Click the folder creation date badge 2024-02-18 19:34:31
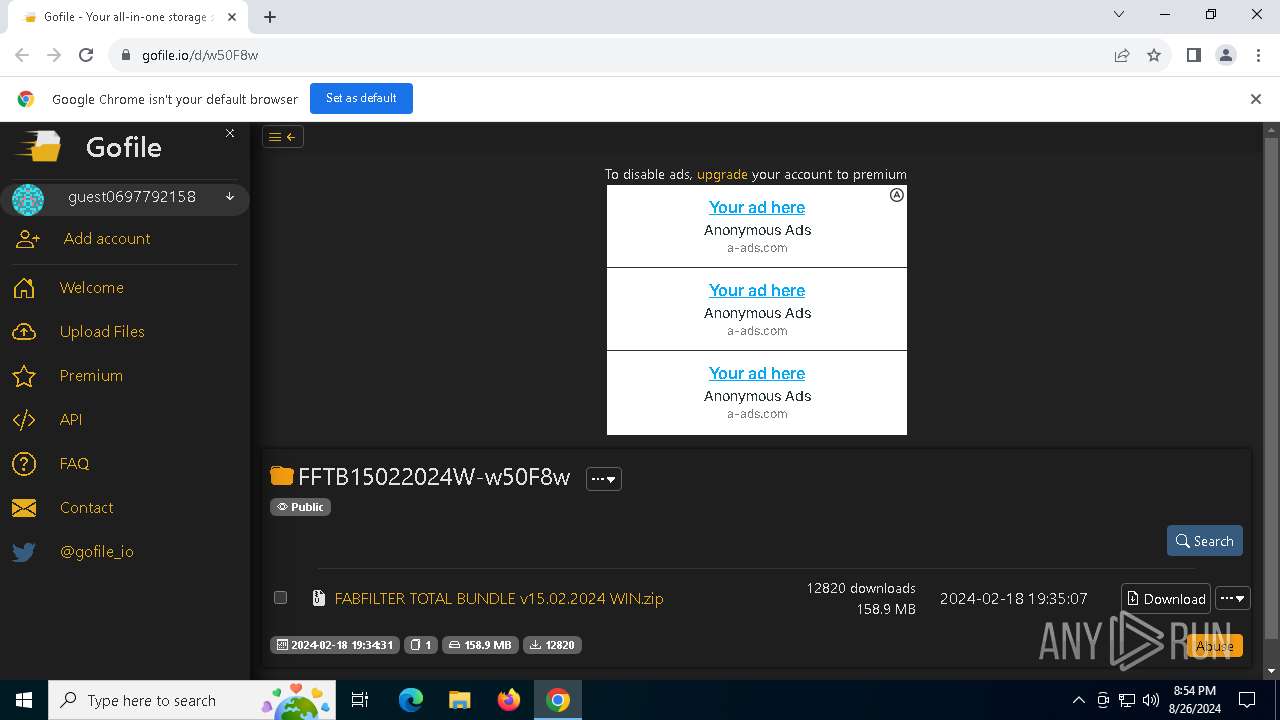Image resolution: width=1280 pixels, height=720 pixels. (x=335, y=645)
